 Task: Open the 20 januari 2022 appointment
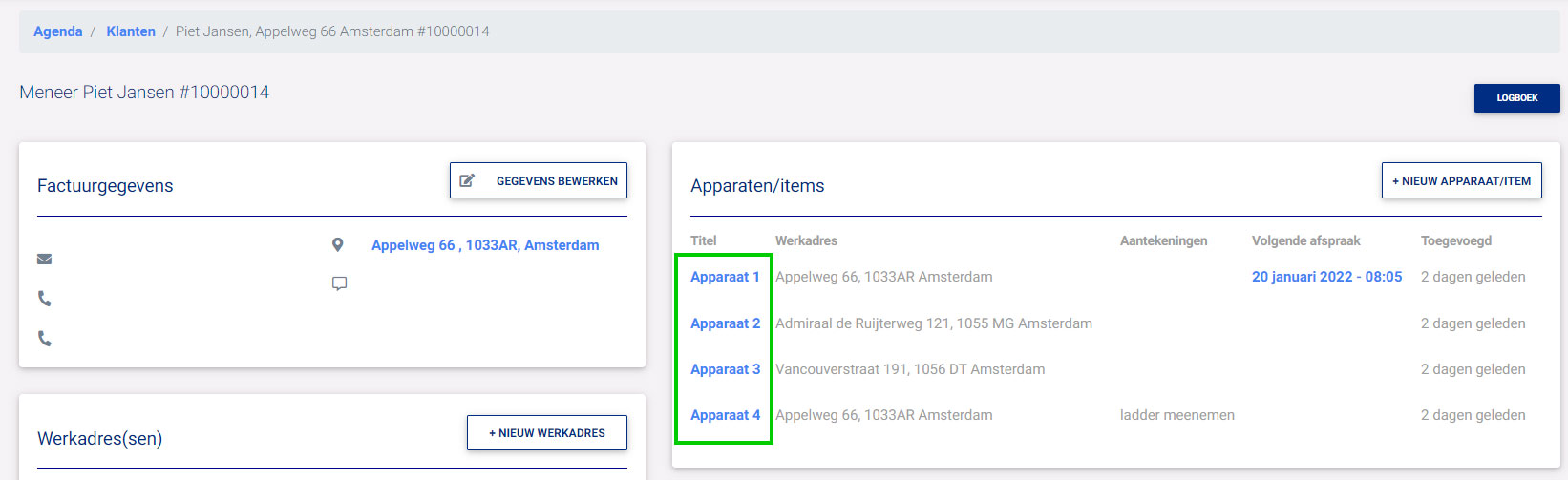[1326, 277]
